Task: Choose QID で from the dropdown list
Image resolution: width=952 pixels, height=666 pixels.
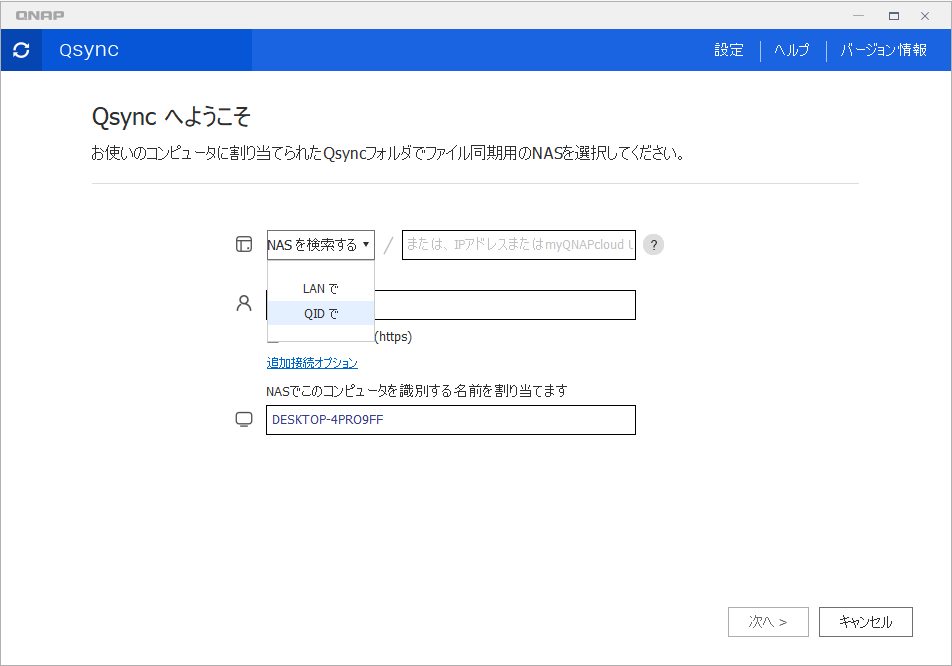Action: point(321,314)
